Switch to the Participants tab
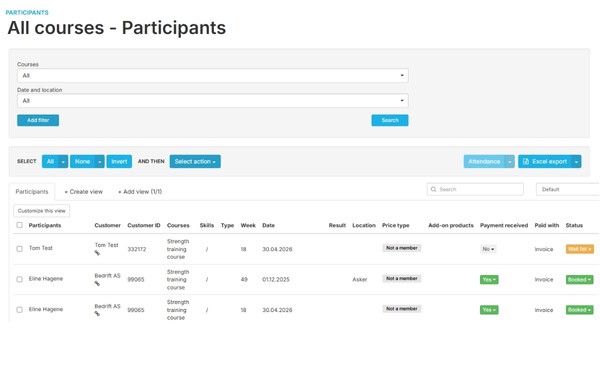Viewport: 600px width, 376px height. coord(32,192)
